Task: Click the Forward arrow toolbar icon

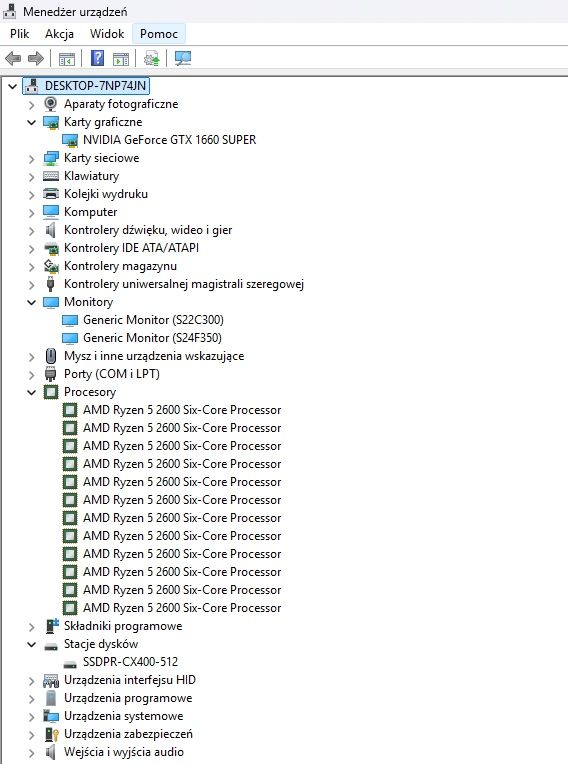Action: coord(36,59)
